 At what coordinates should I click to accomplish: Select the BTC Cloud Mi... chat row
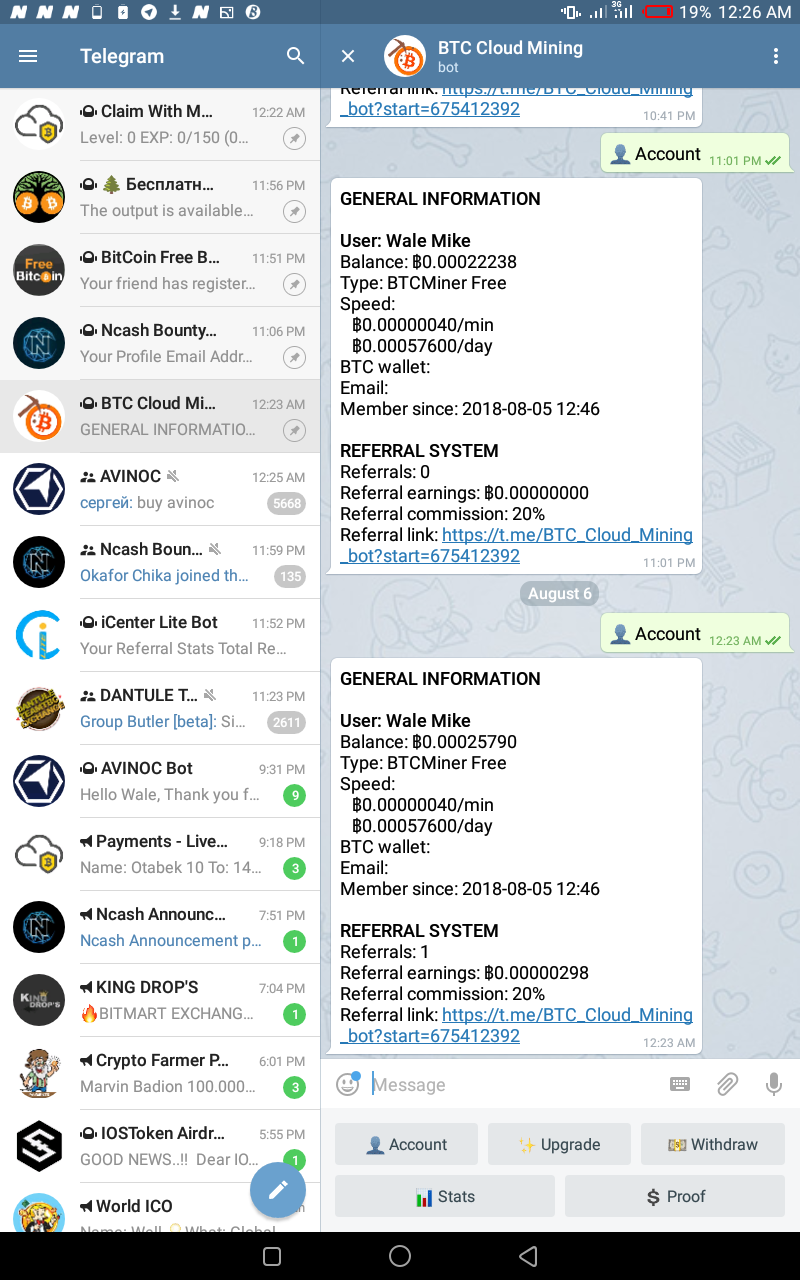[x=160, y=416]
